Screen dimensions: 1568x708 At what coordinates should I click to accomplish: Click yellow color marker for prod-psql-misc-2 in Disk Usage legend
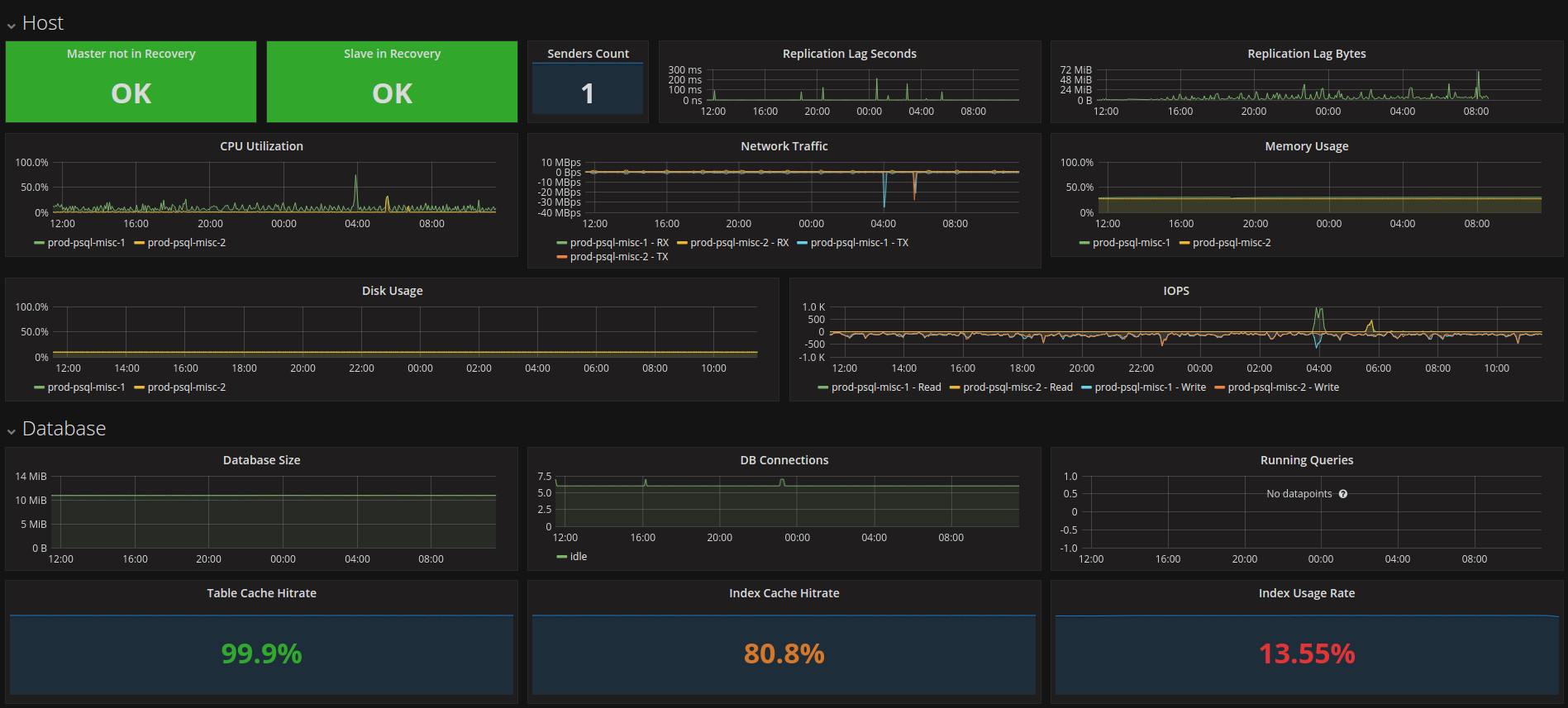click(x=139, y=387)
